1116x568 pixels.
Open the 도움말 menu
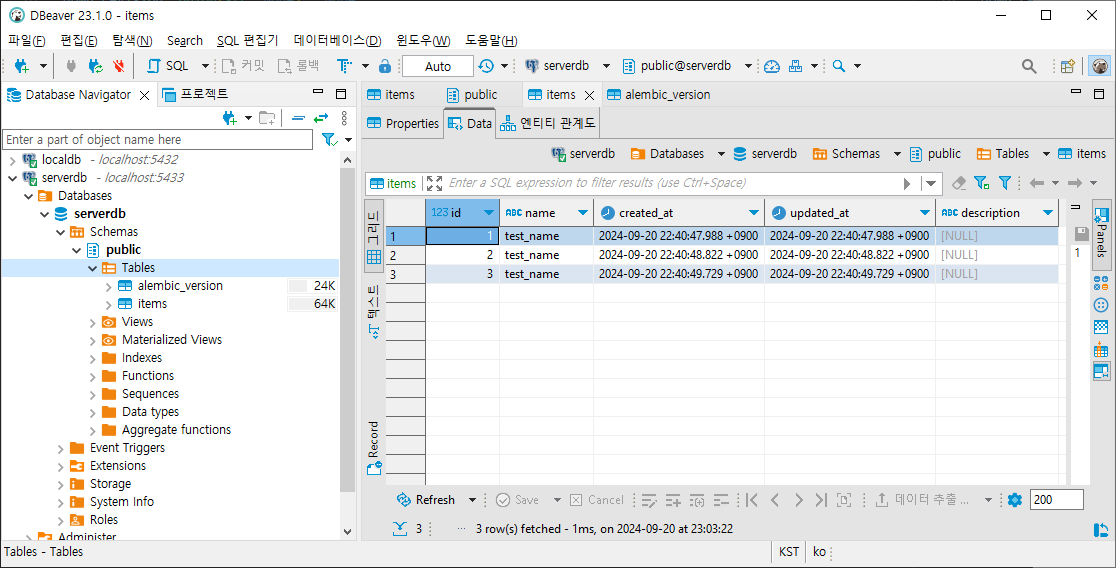pos(492,41)
